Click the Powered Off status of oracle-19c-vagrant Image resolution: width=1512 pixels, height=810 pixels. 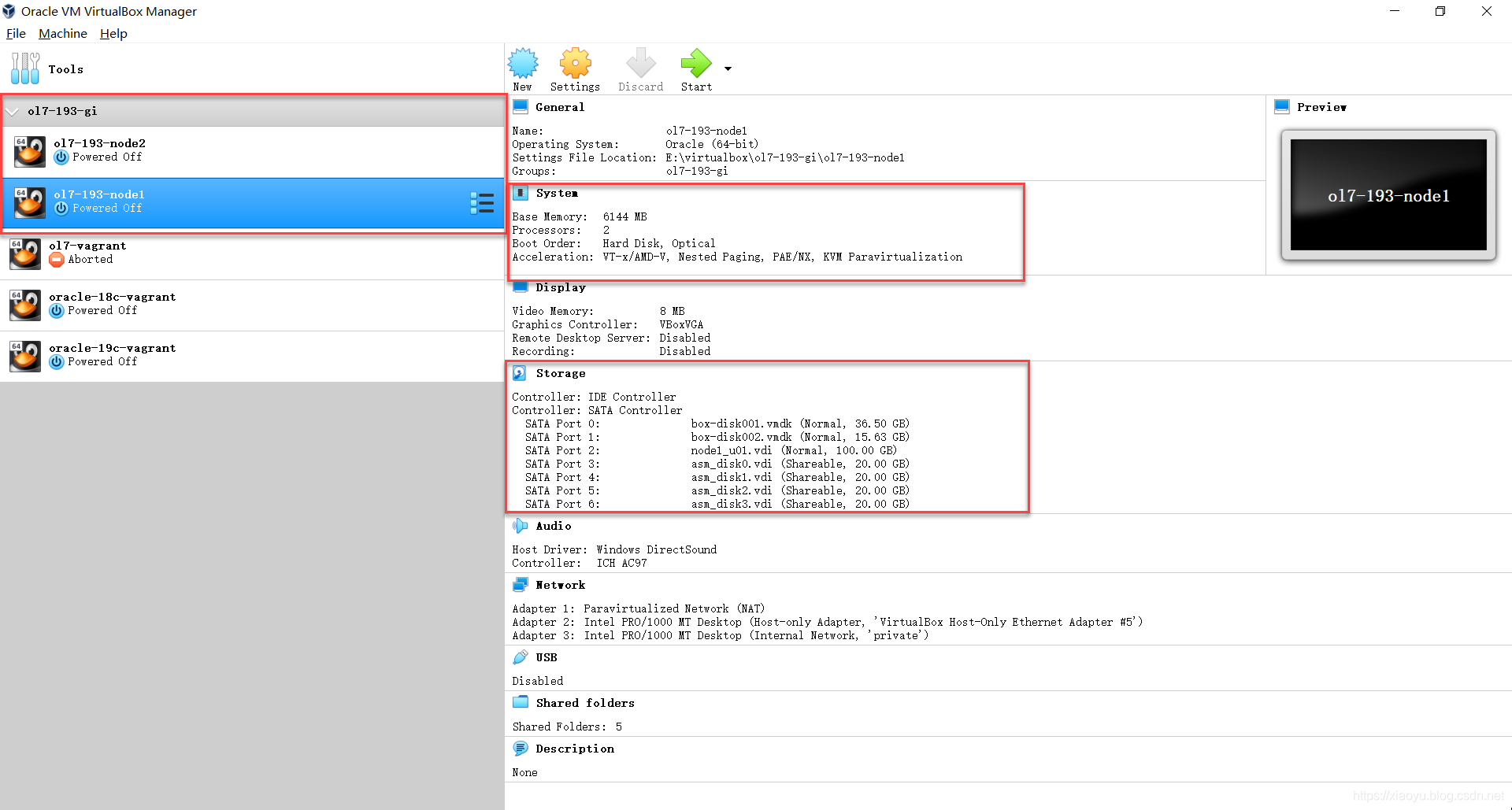coord(102,361)
